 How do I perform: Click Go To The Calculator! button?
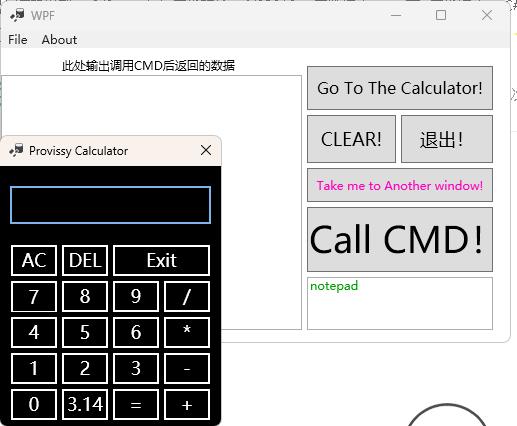pos(400,88)
